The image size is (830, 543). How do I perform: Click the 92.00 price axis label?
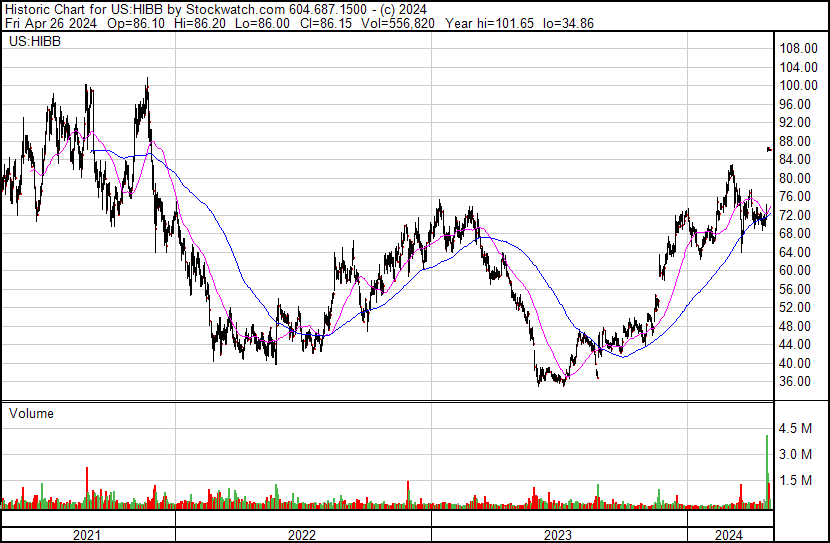point(795,123)
